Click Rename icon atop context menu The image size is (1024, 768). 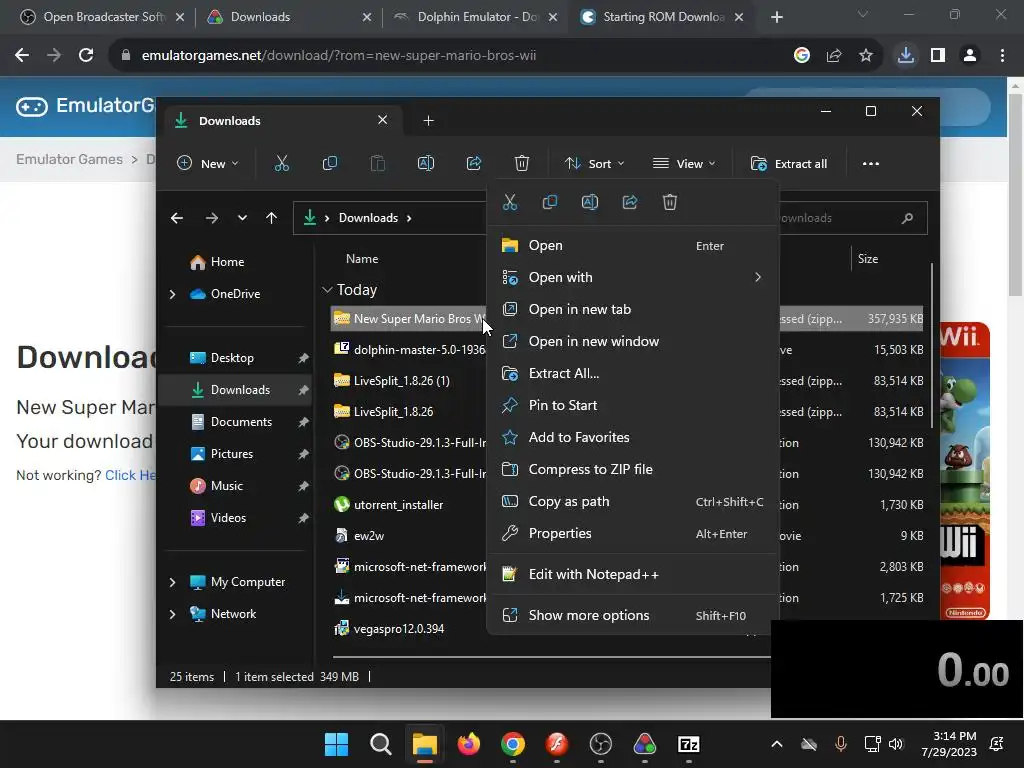590,202
